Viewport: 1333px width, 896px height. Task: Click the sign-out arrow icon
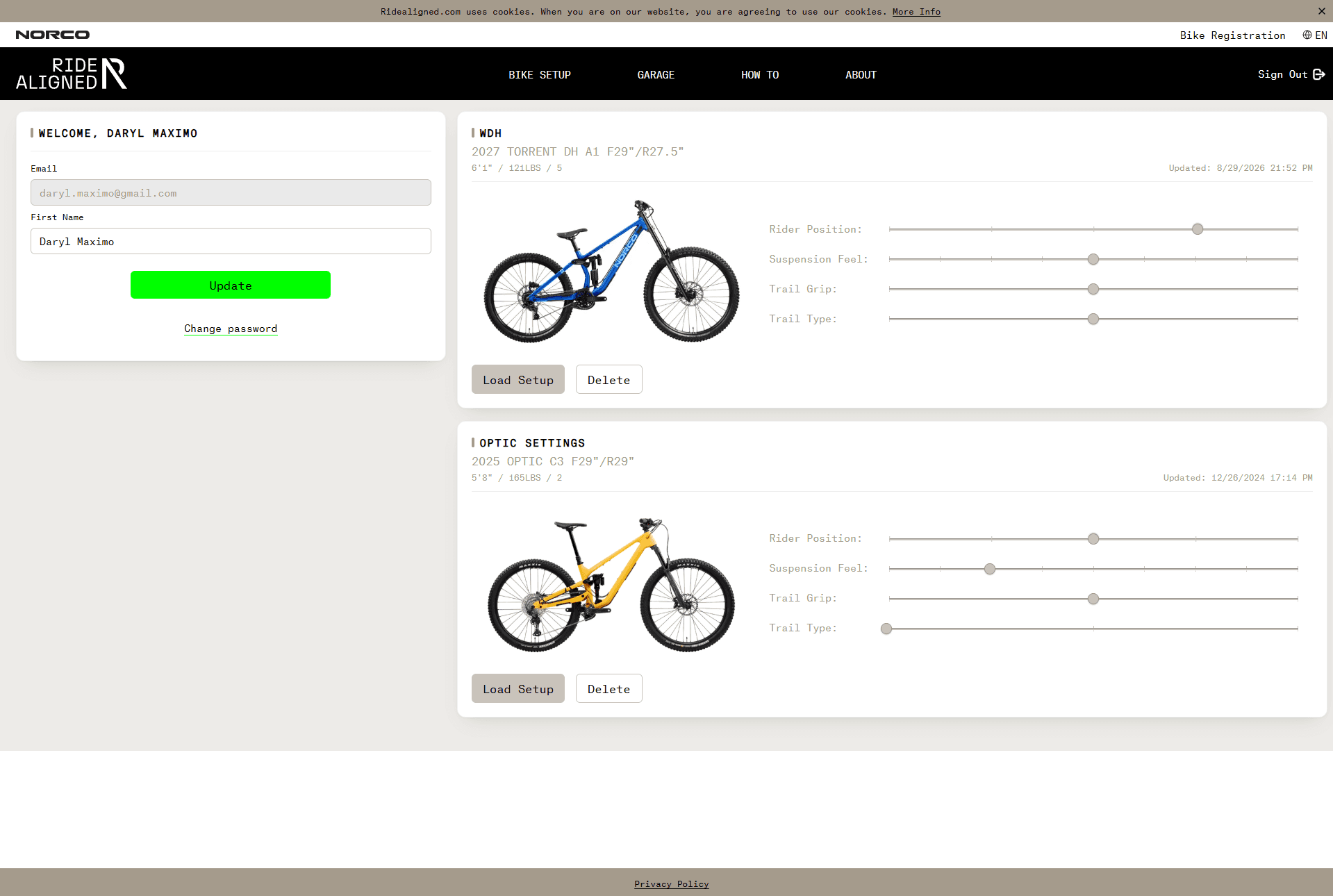coord(1319,74)
